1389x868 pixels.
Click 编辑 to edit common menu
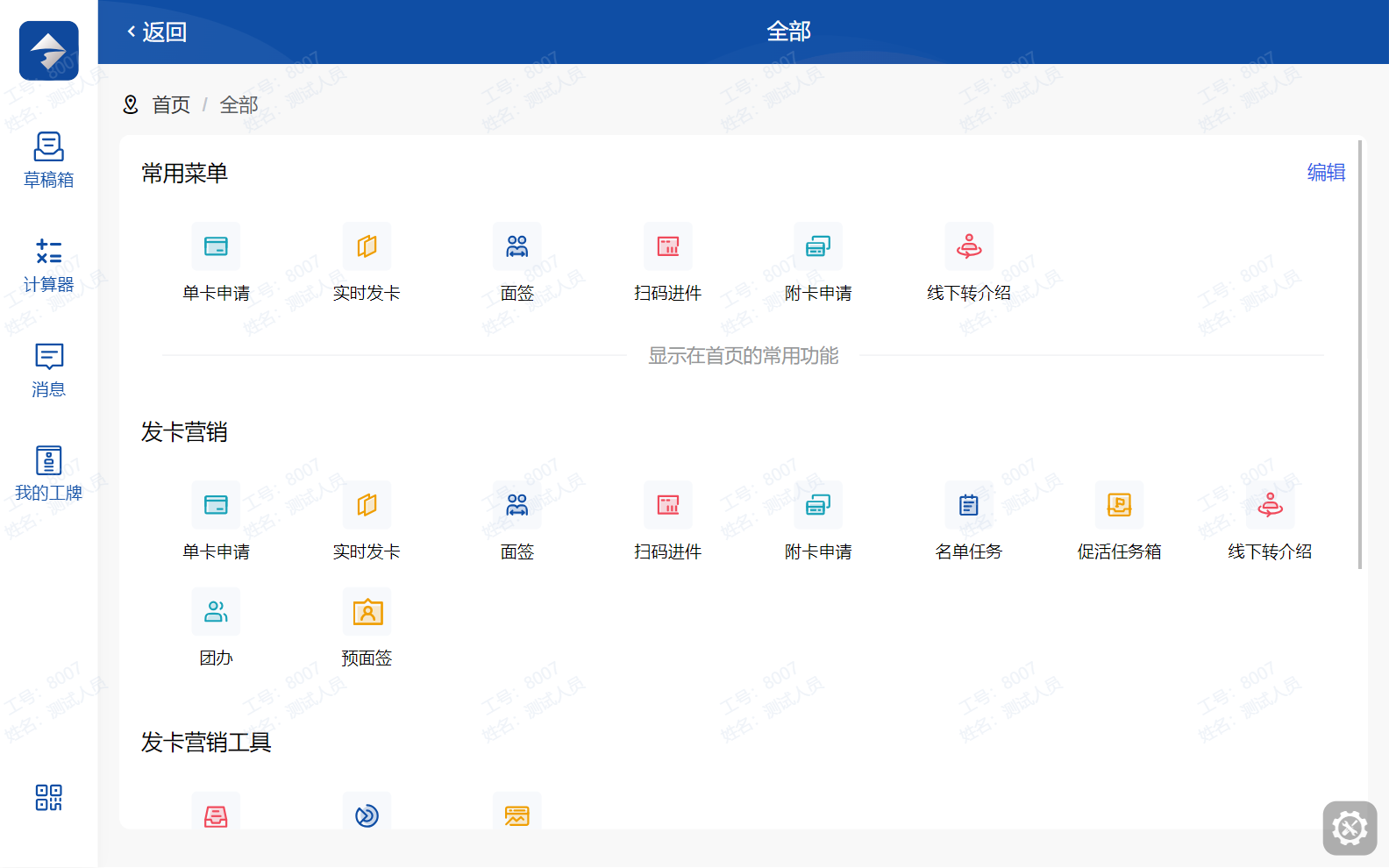pos(1326,173)
